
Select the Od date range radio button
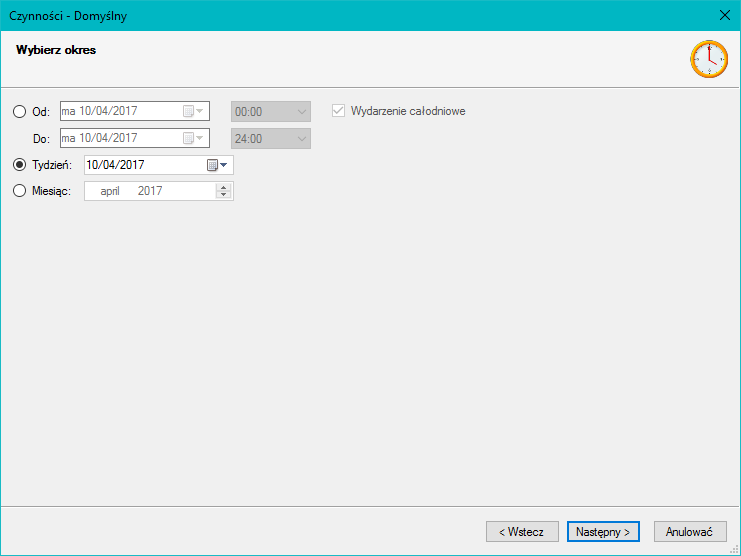coord(20,112)
